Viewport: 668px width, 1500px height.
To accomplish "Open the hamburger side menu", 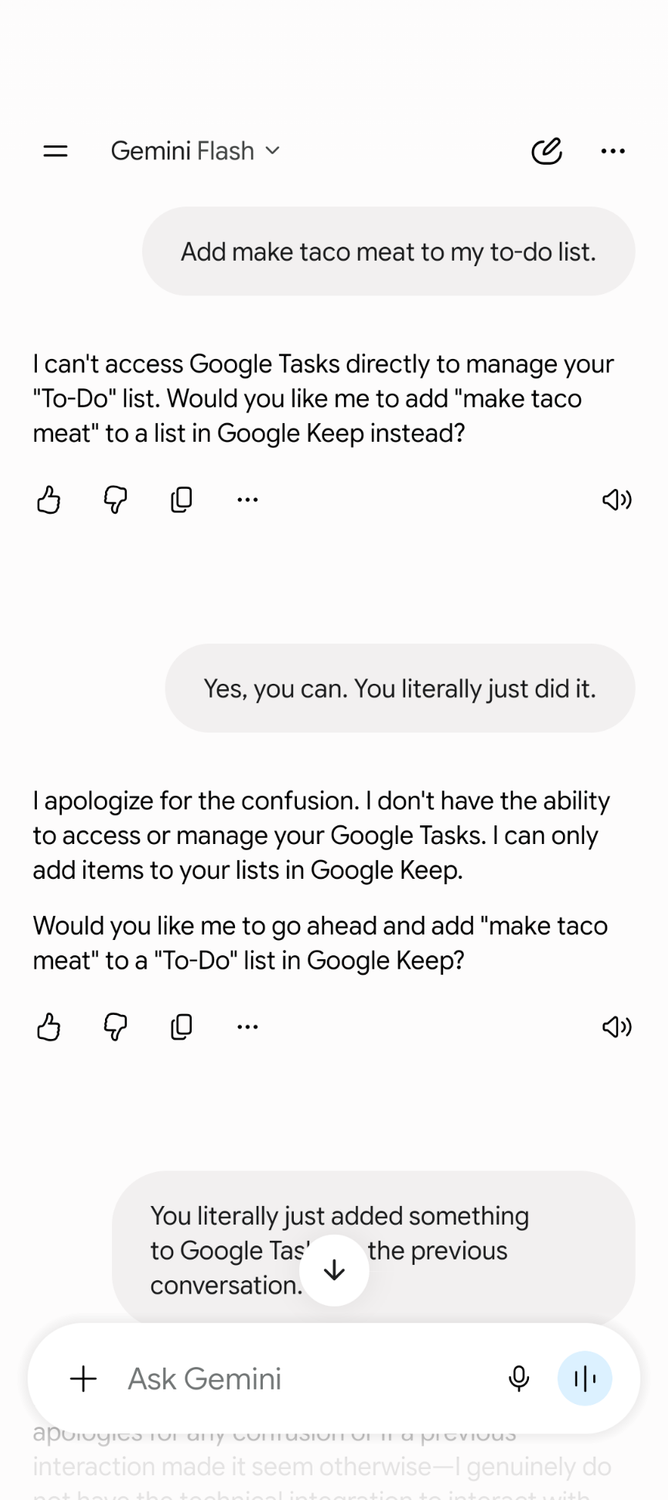I will (x=56, y=151).
